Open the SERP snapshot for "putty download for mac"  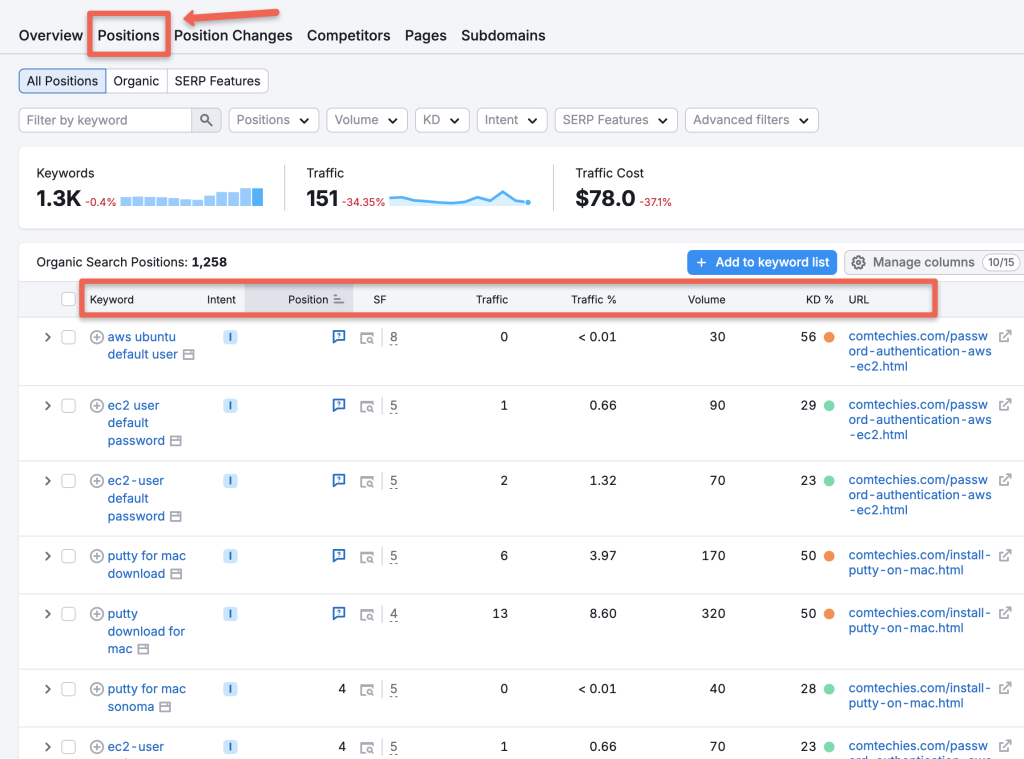(365, 613)
